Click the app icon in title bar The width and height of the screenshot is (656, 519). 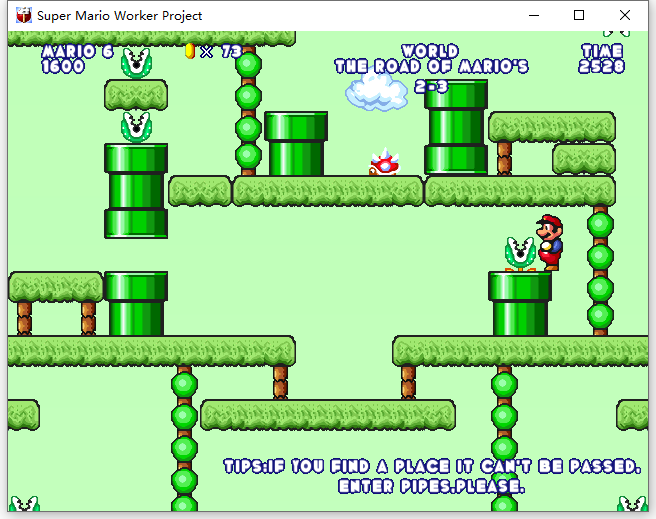pyautogui.click(x=24, y=15)
